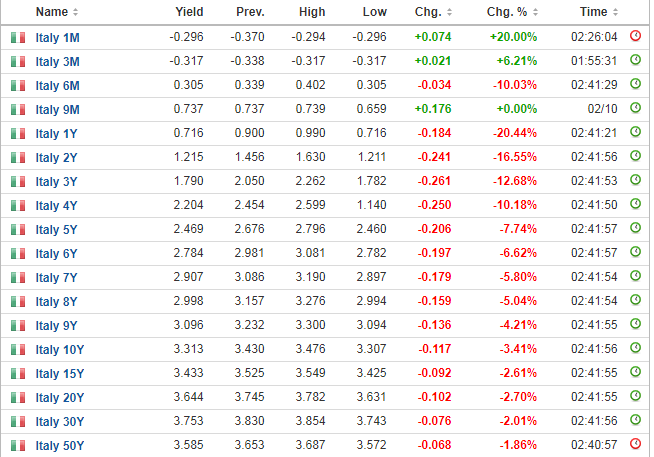
Task: Click the clock icon in Italy 6Y row
Action: pyautogui.click(x=635, y=252)
